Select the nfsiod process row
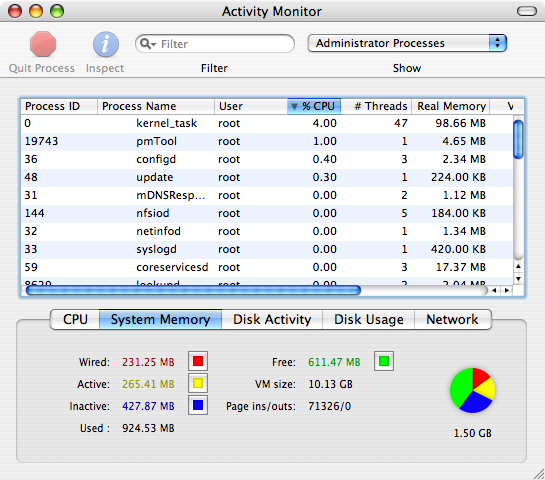The height and width of the screenshot is (480, 545). 267,213
